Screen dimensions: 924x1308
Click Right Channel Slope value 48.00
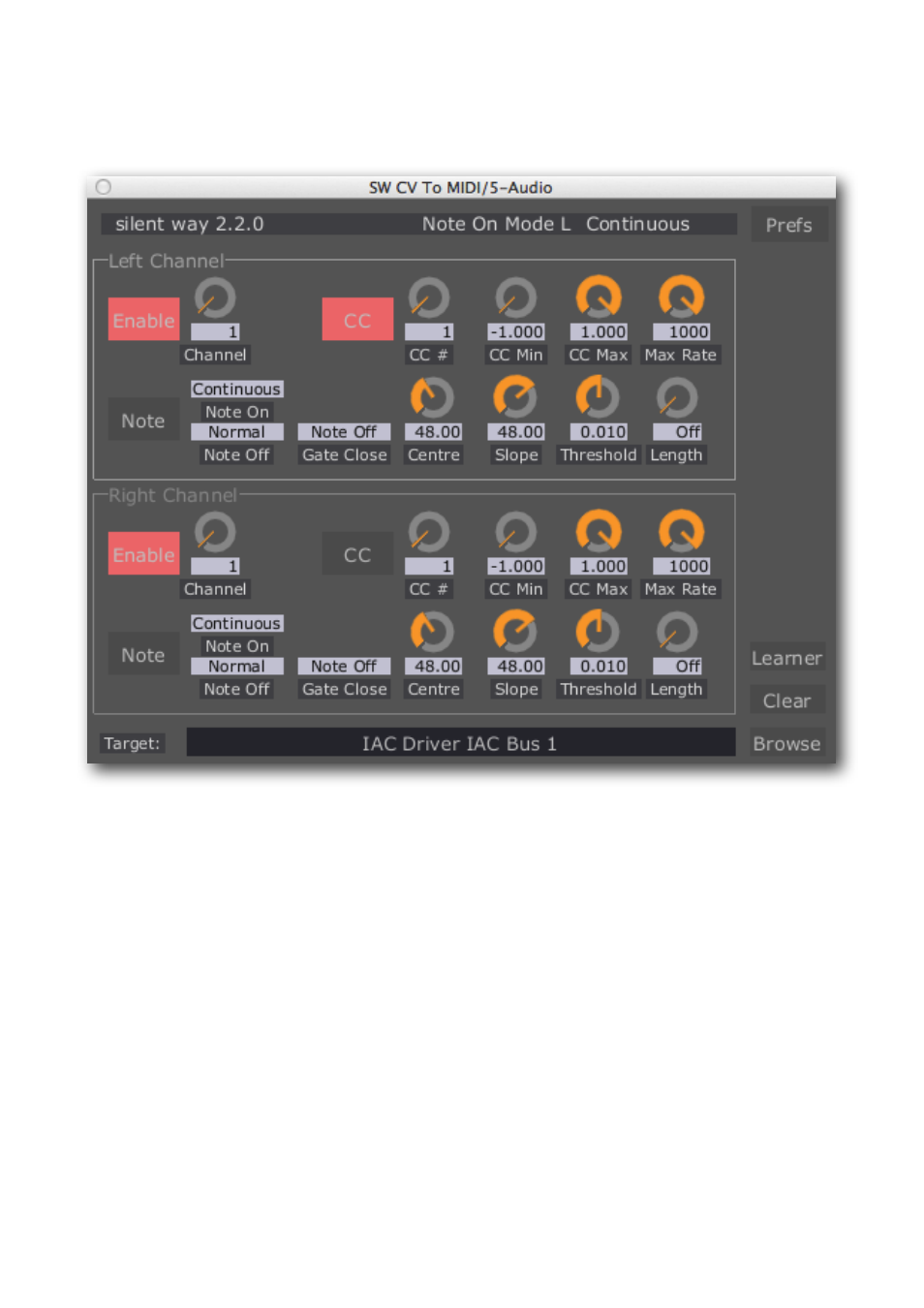(516, 667)
